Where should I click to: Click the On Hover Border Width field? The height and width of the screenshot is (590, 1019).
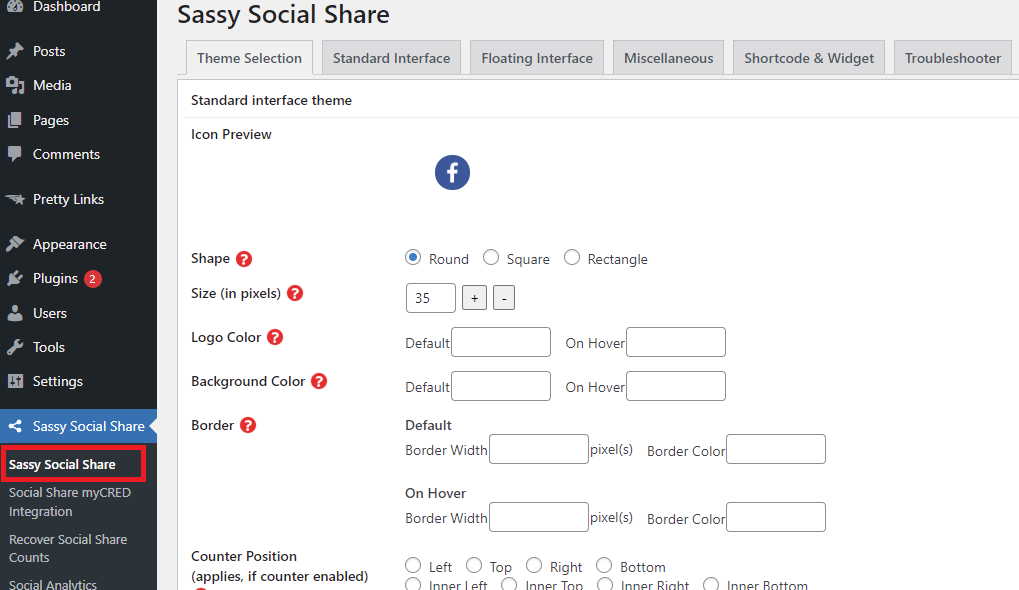539,517
